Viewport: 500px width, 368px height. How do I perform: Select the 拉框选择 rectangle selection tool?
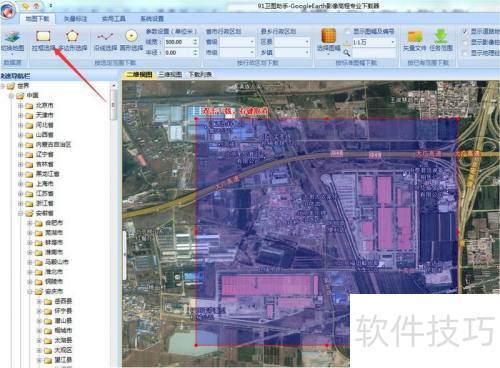(43, 41)
